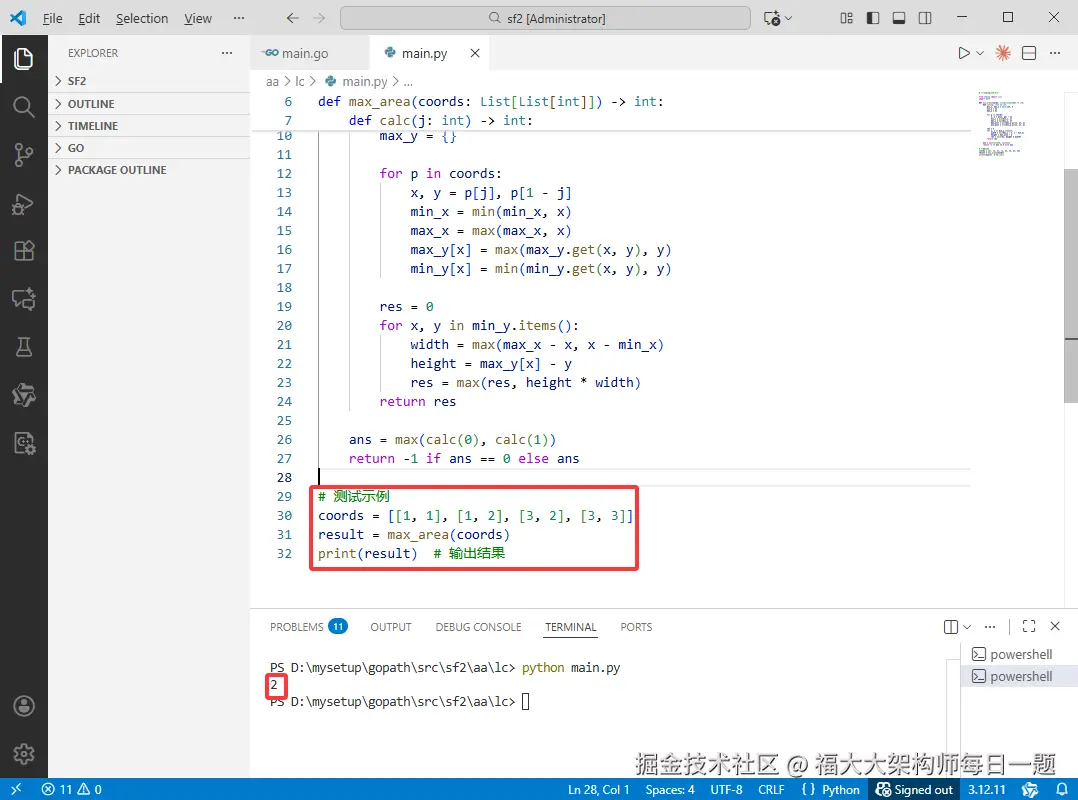
Task: Go back with navigation arrow
Action: pos(293,18)
